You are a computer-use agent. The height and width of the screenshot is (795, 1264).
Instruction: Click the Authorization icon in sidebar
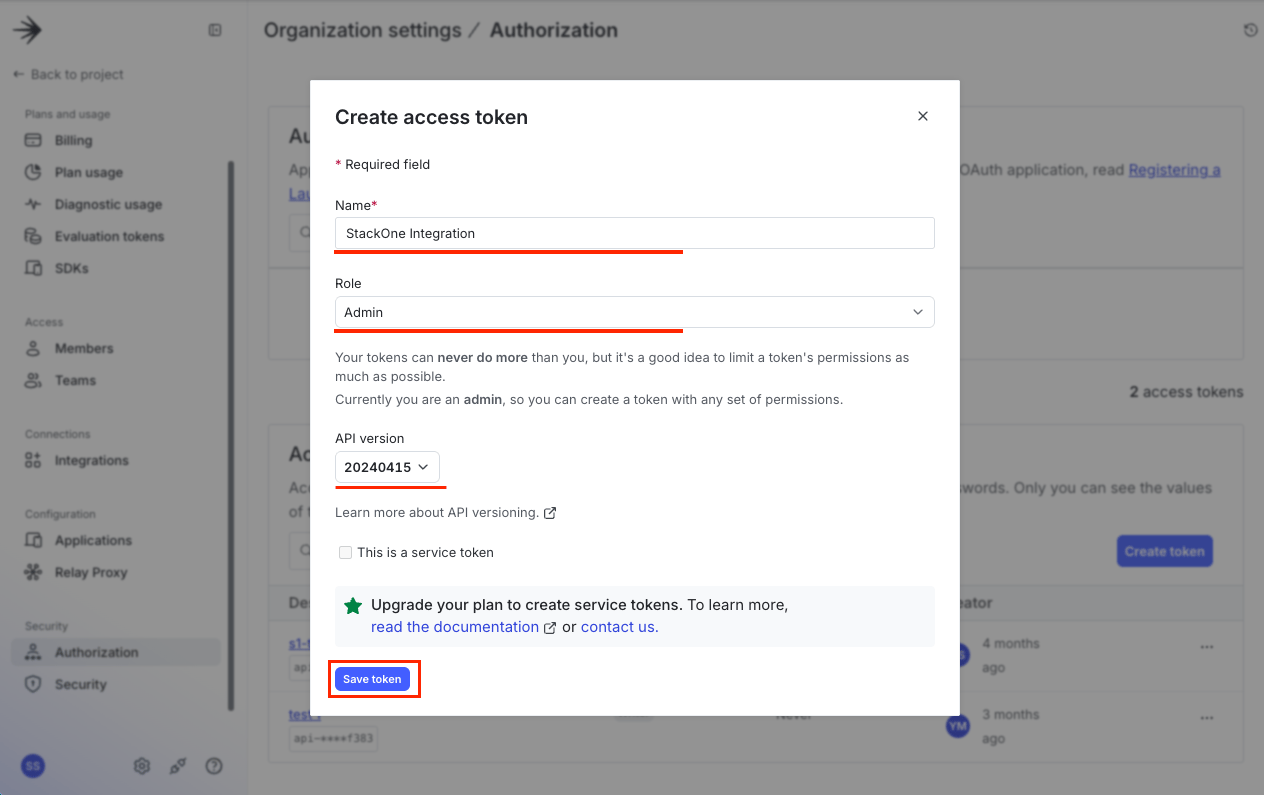click(33, 652)
